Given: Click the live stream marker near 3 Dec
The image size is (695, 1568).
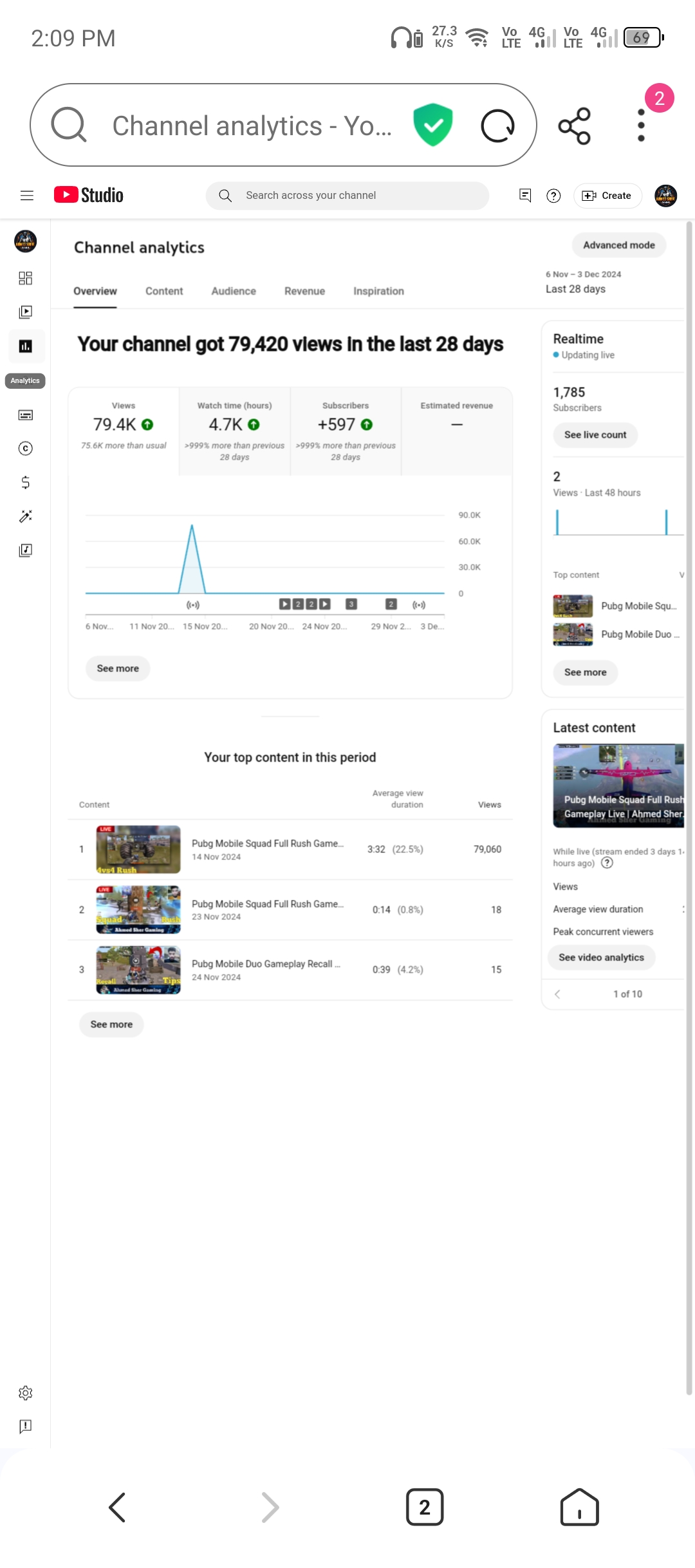Looking at the screenshot, I should (x=419, y=605).
